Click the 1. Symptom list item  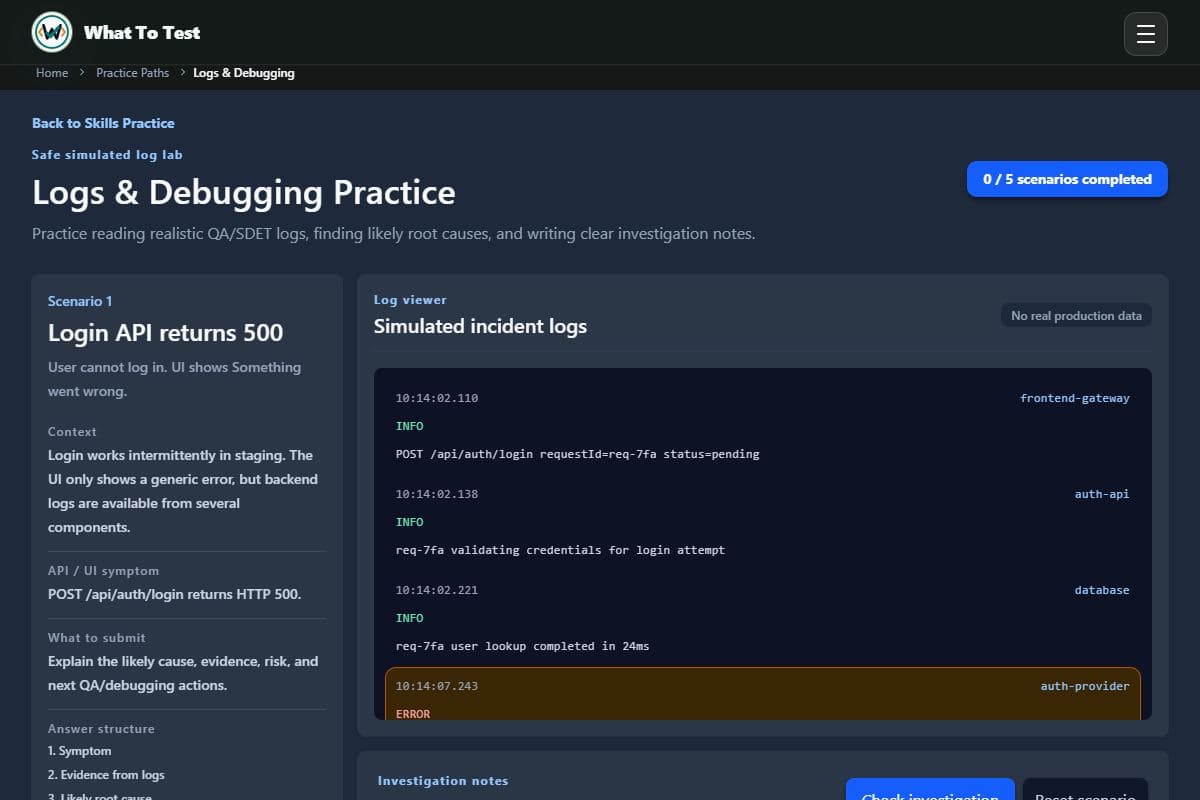(80, 751)
